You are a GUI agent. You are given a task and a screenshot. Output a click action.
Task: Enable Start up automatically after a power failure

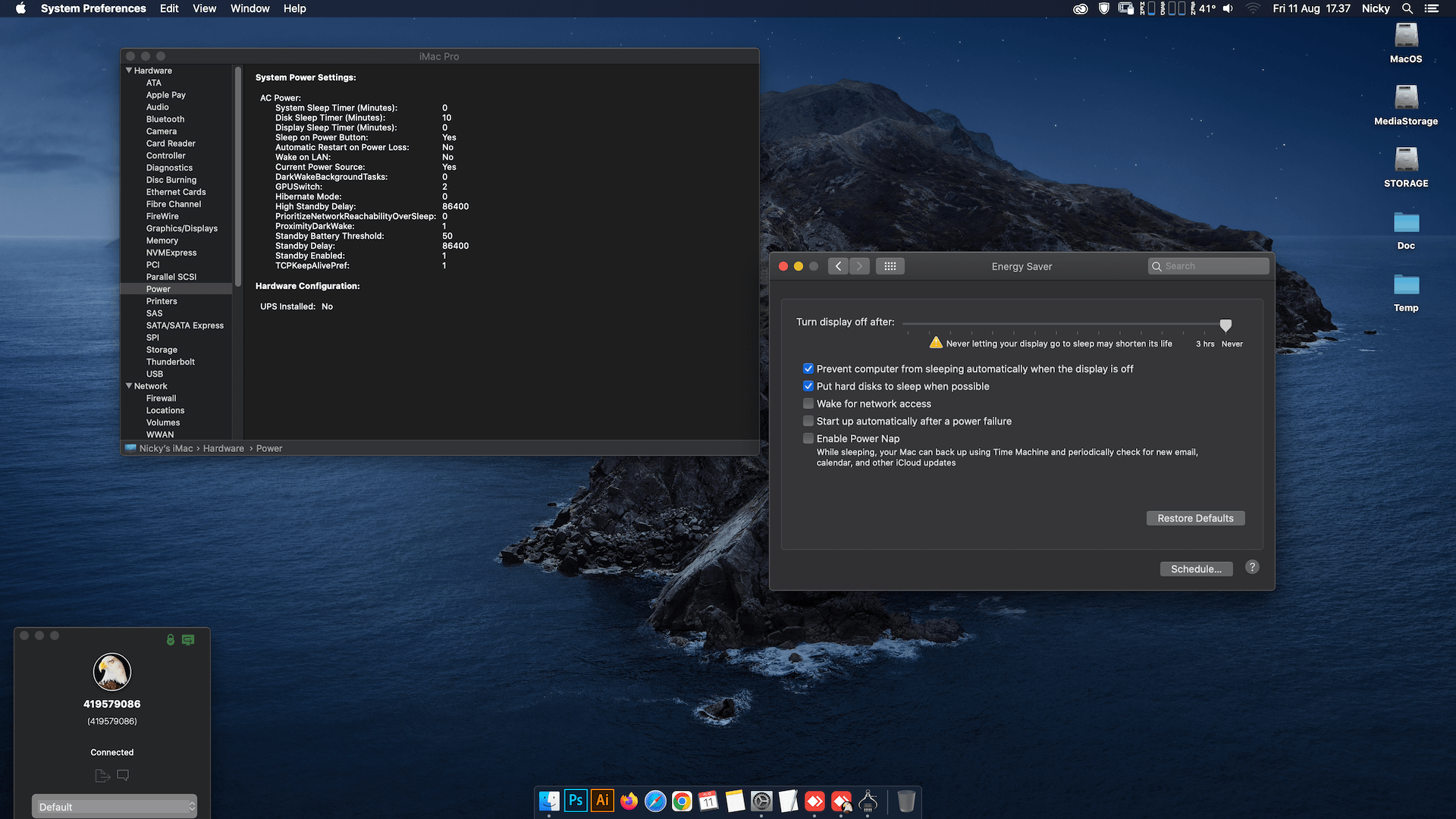pyautogui.click(x=808, y=421)
